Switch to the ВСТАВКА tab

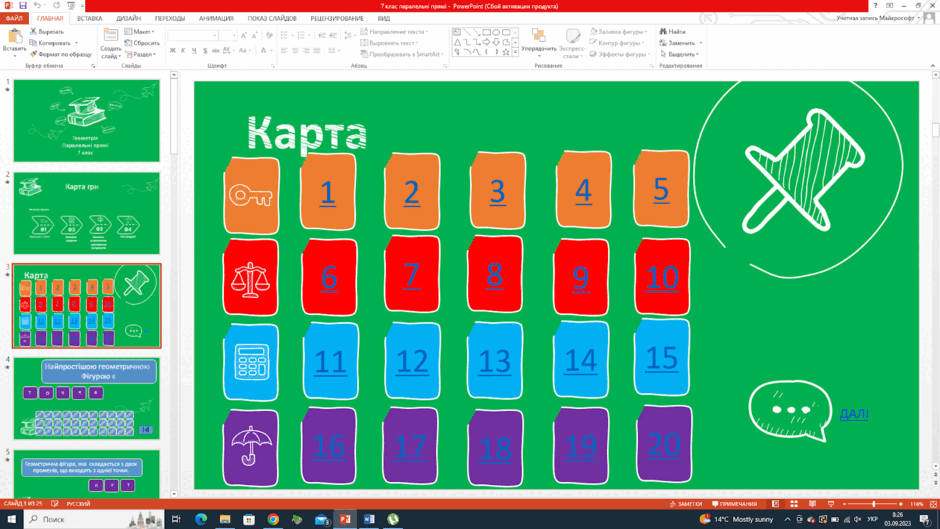tap(89, 19)
